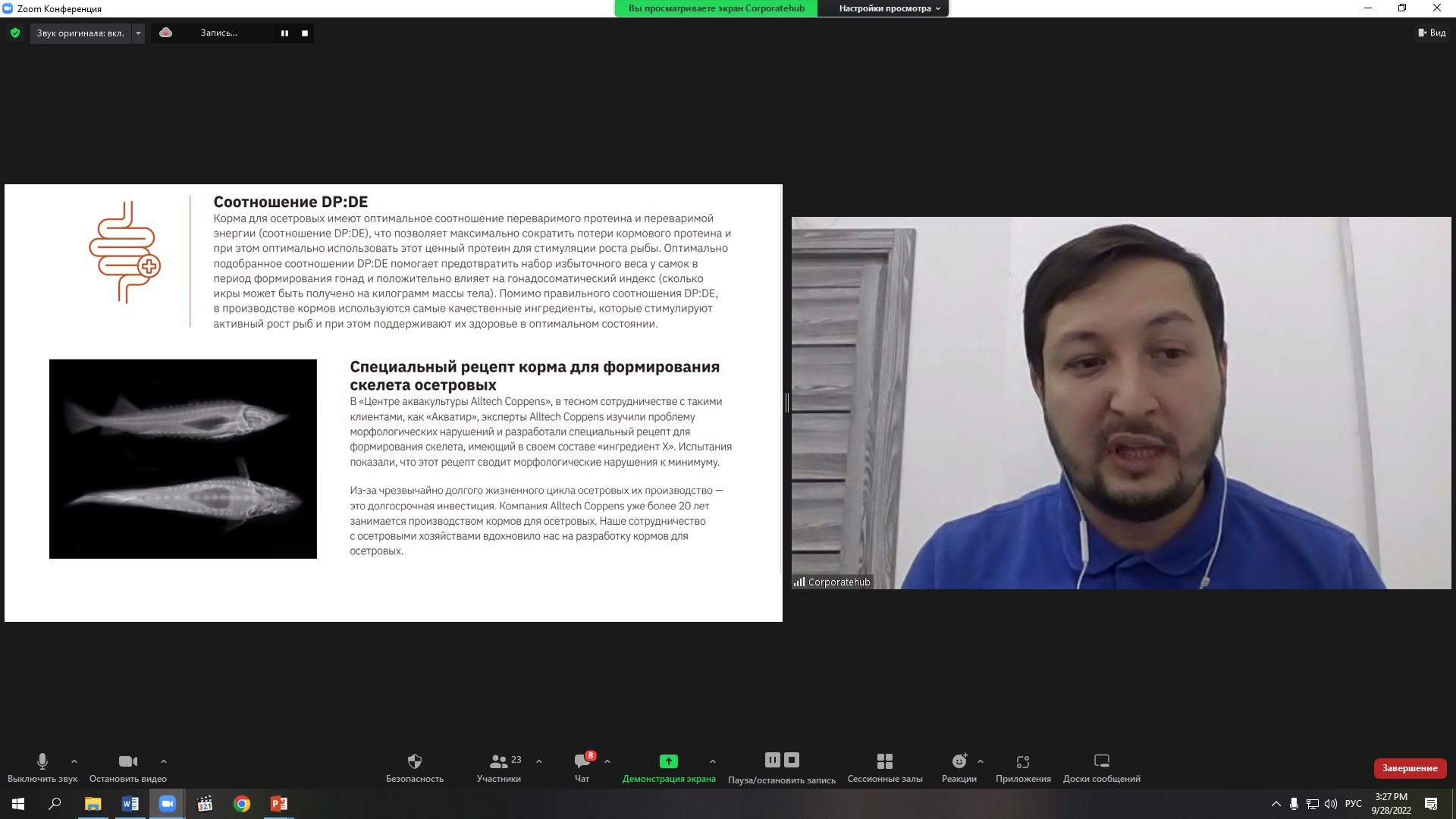Open Приложения apps panel
The width and height of the screenshot is (1456, 819).
tap(1023, 767)
